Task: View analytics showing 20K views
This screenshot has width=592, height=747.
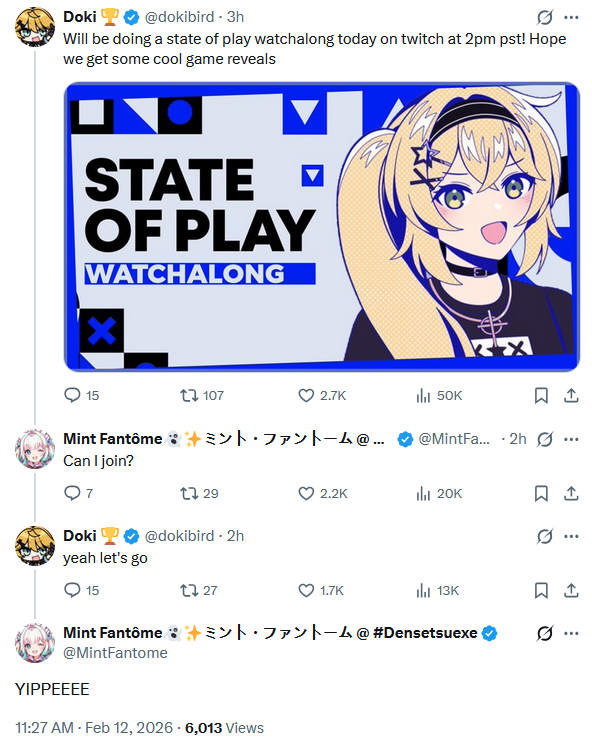Action: tap(439, 494)
